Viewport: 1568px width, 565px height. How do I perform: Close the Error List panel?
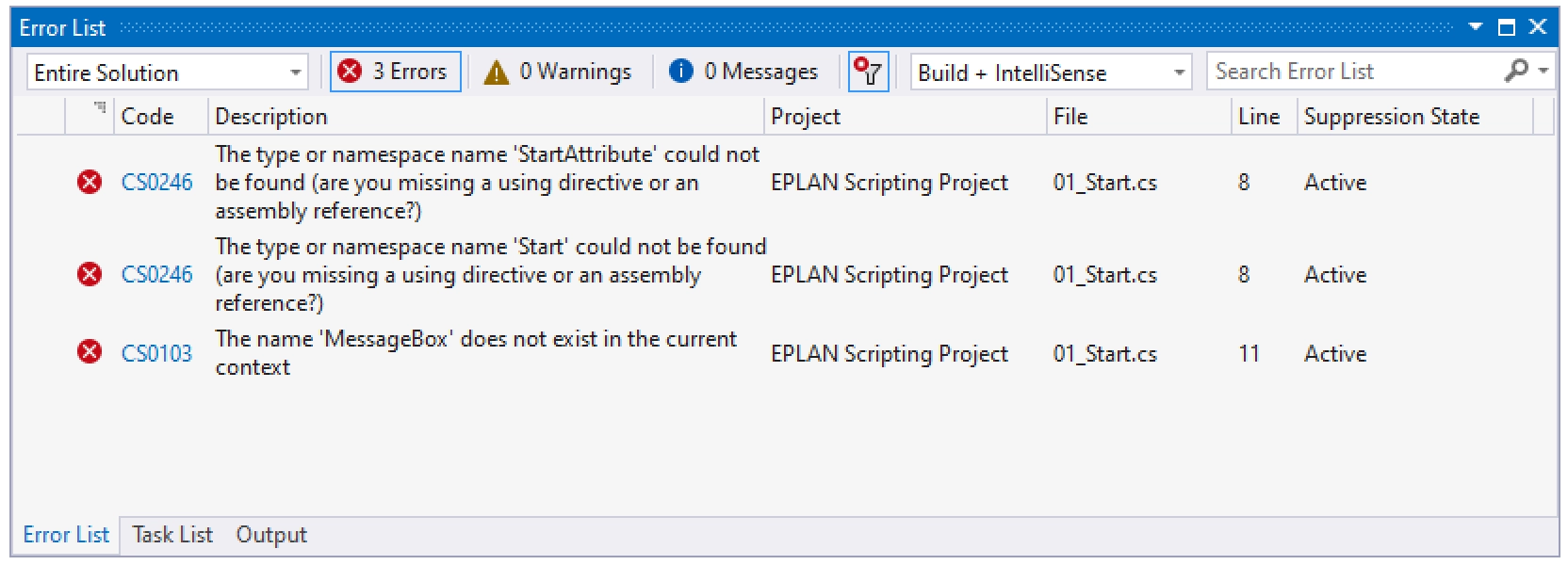[x=1538, y=27]
